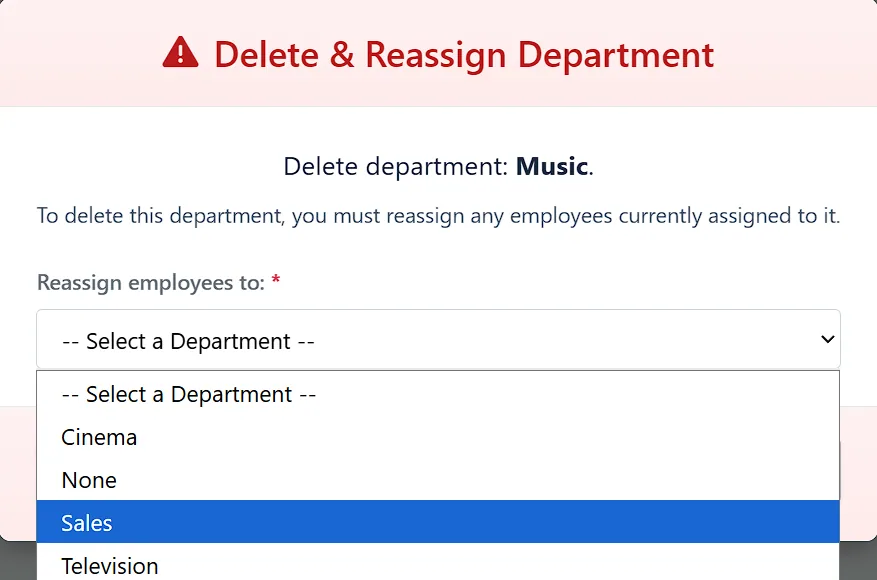Select None from the department list

click(89, 480)
